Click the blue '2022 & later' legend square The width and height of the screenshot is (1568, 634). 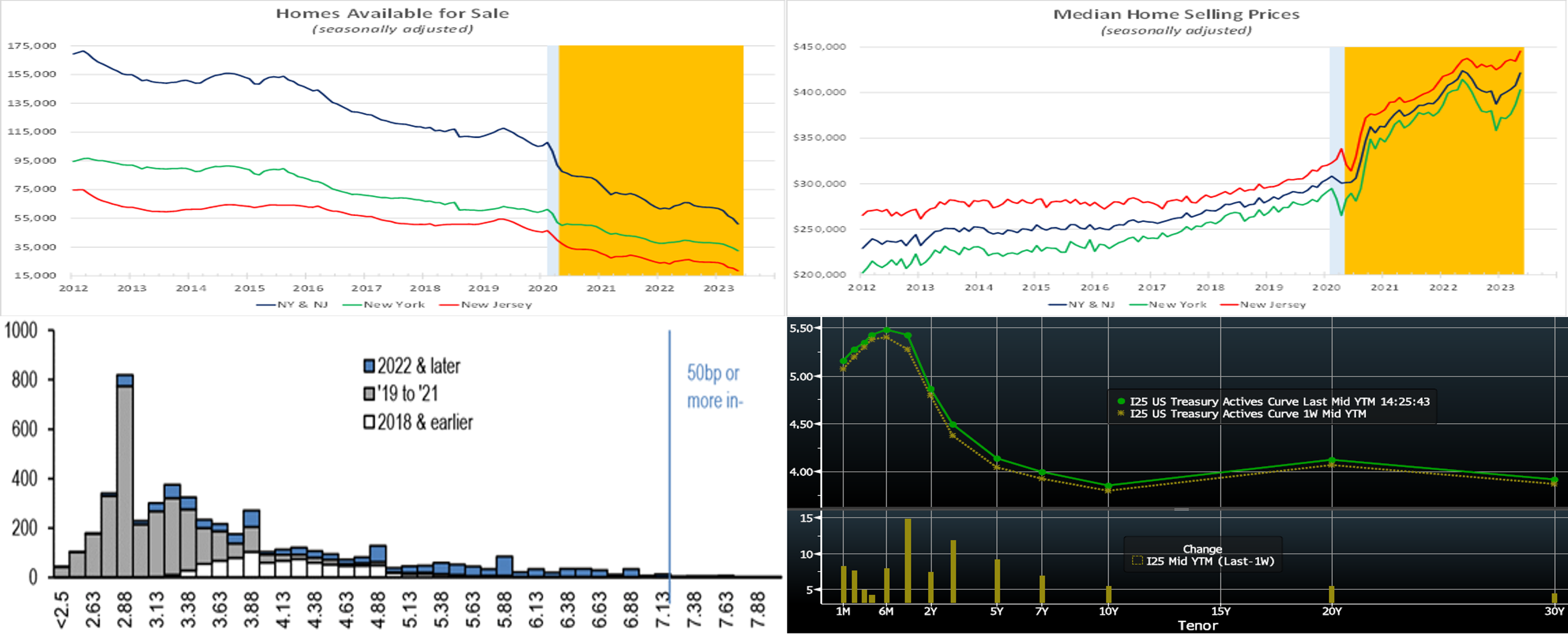(x=369, y=366)
